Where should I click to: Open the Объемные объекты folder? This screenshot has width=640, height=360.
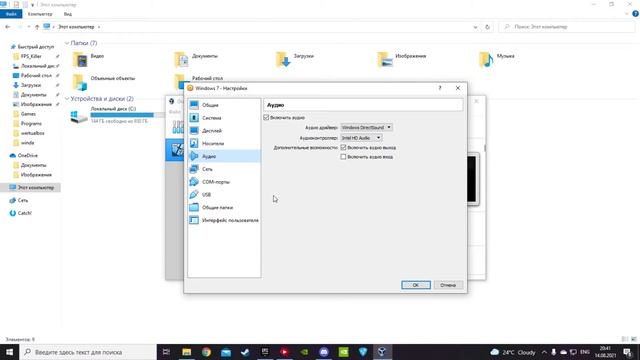pos(104,82)
